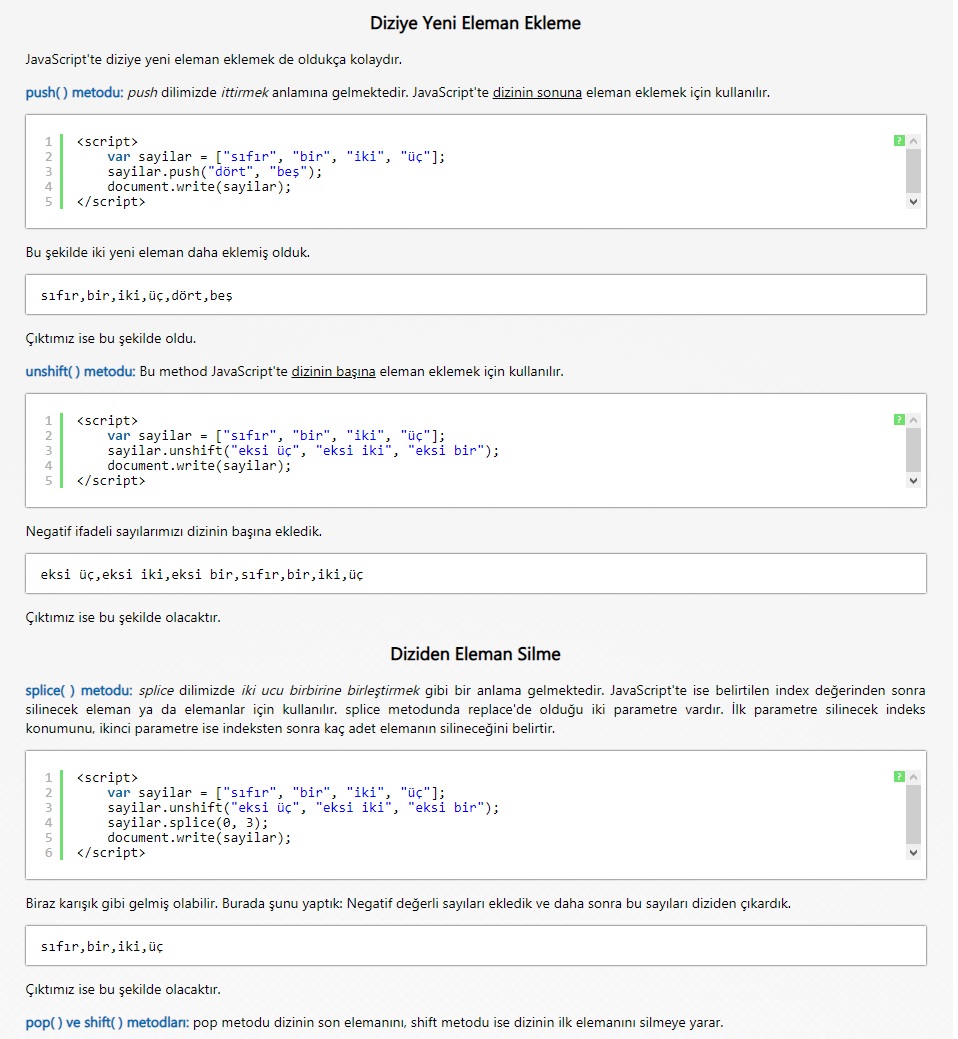
Task: Click the string "dört" in the push code line
Action: (x=230, y=172)
